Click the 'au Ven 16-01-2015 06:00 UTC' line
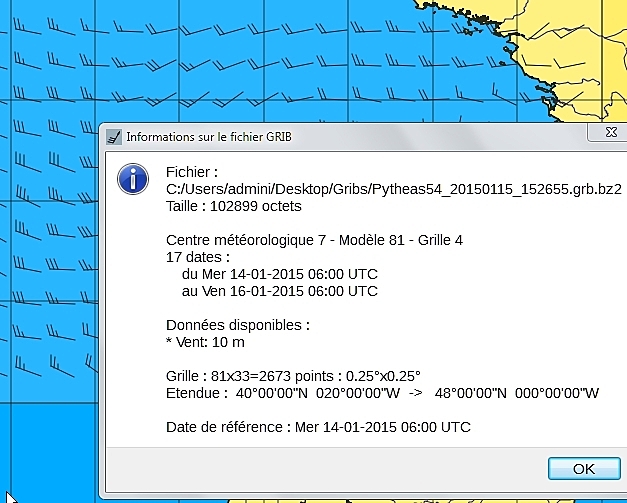The height and width of the screenshot is (503, 627). 280,291
